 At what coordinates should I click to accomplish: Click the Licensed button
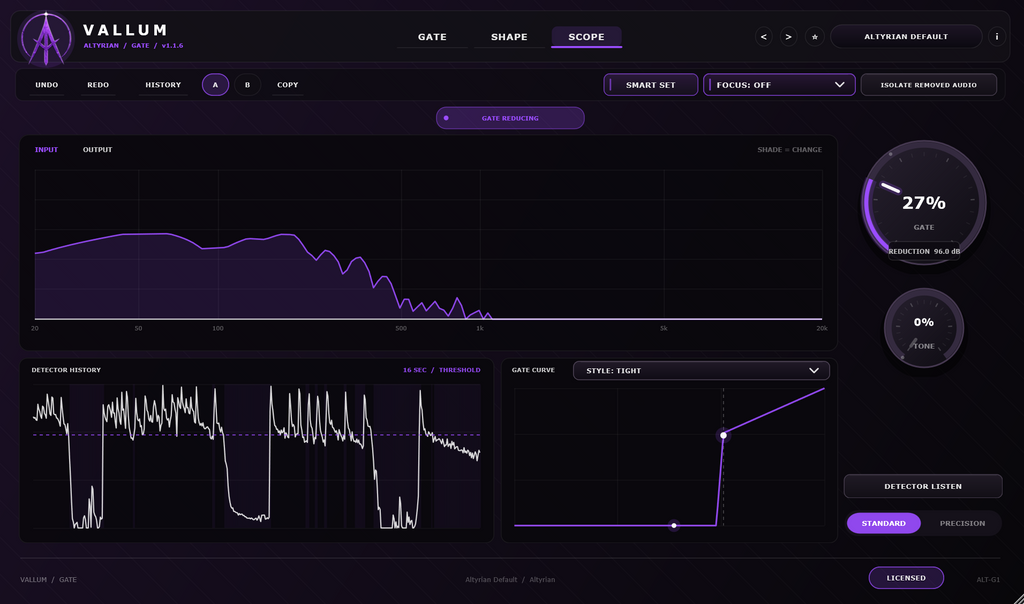906,578
